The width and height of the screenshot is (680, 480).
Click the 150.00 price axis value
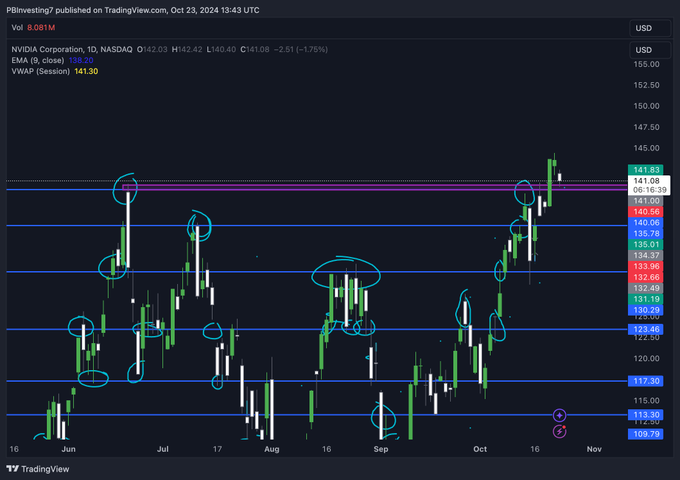[646, 106]
